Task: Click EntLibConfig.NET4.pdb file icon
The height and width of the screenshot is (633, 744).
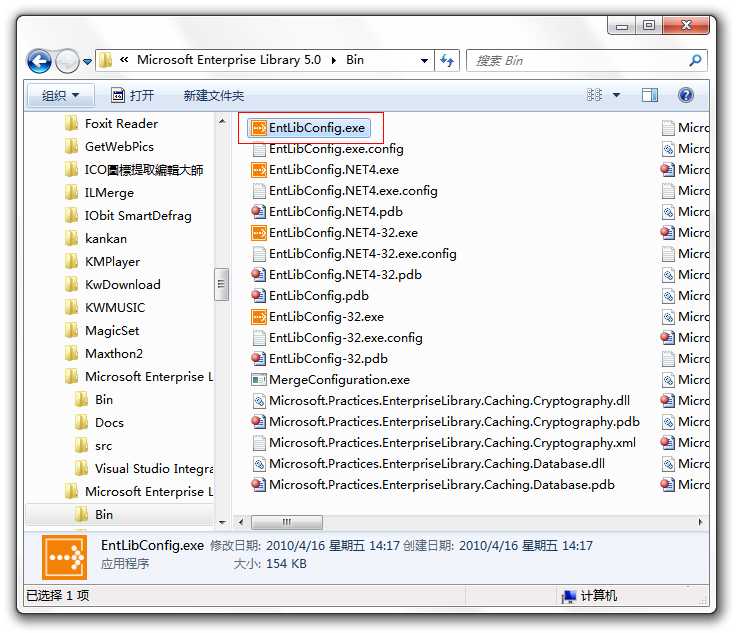Action: [x=259, y=212]
